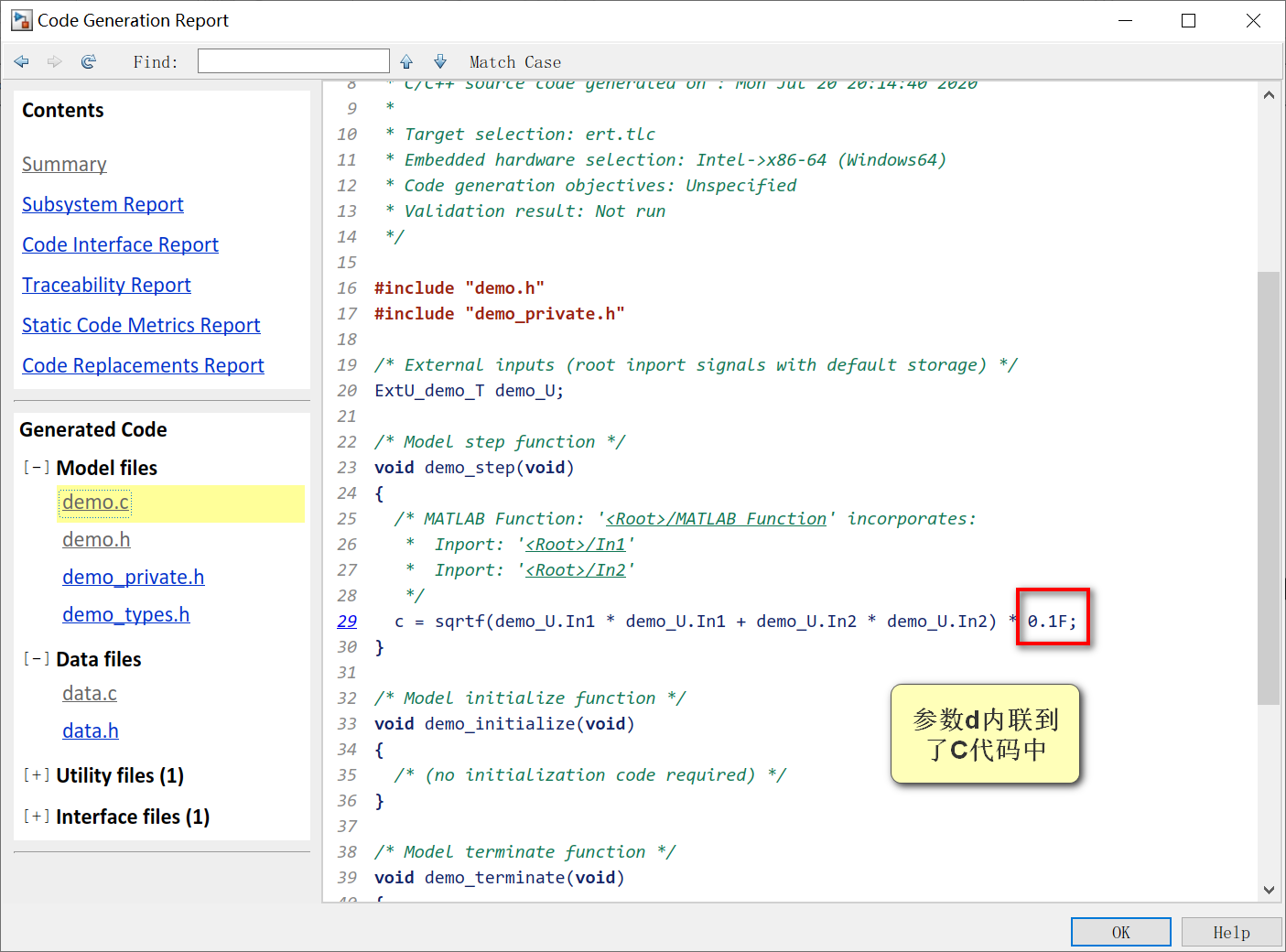Click the line number 29 link
1286x952 pixels.
[x=347, y=622]
